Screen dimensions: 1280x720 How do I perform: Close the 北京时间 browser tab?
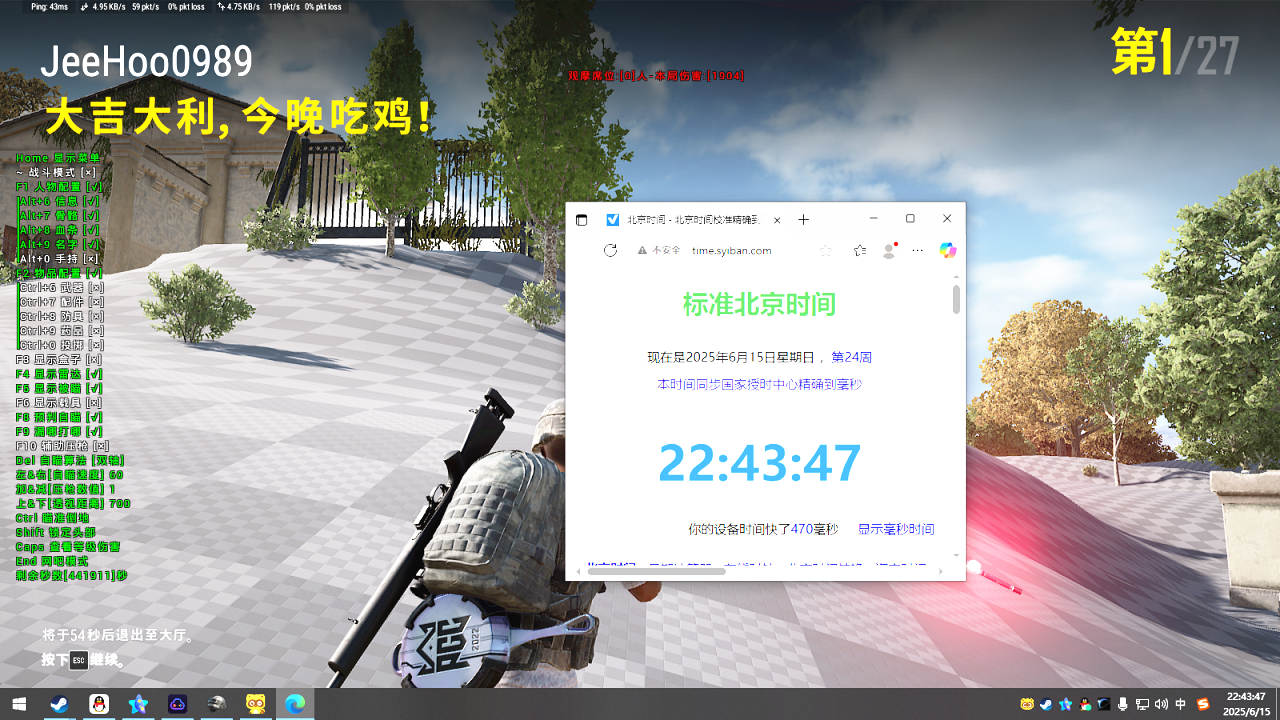point(777,220)
